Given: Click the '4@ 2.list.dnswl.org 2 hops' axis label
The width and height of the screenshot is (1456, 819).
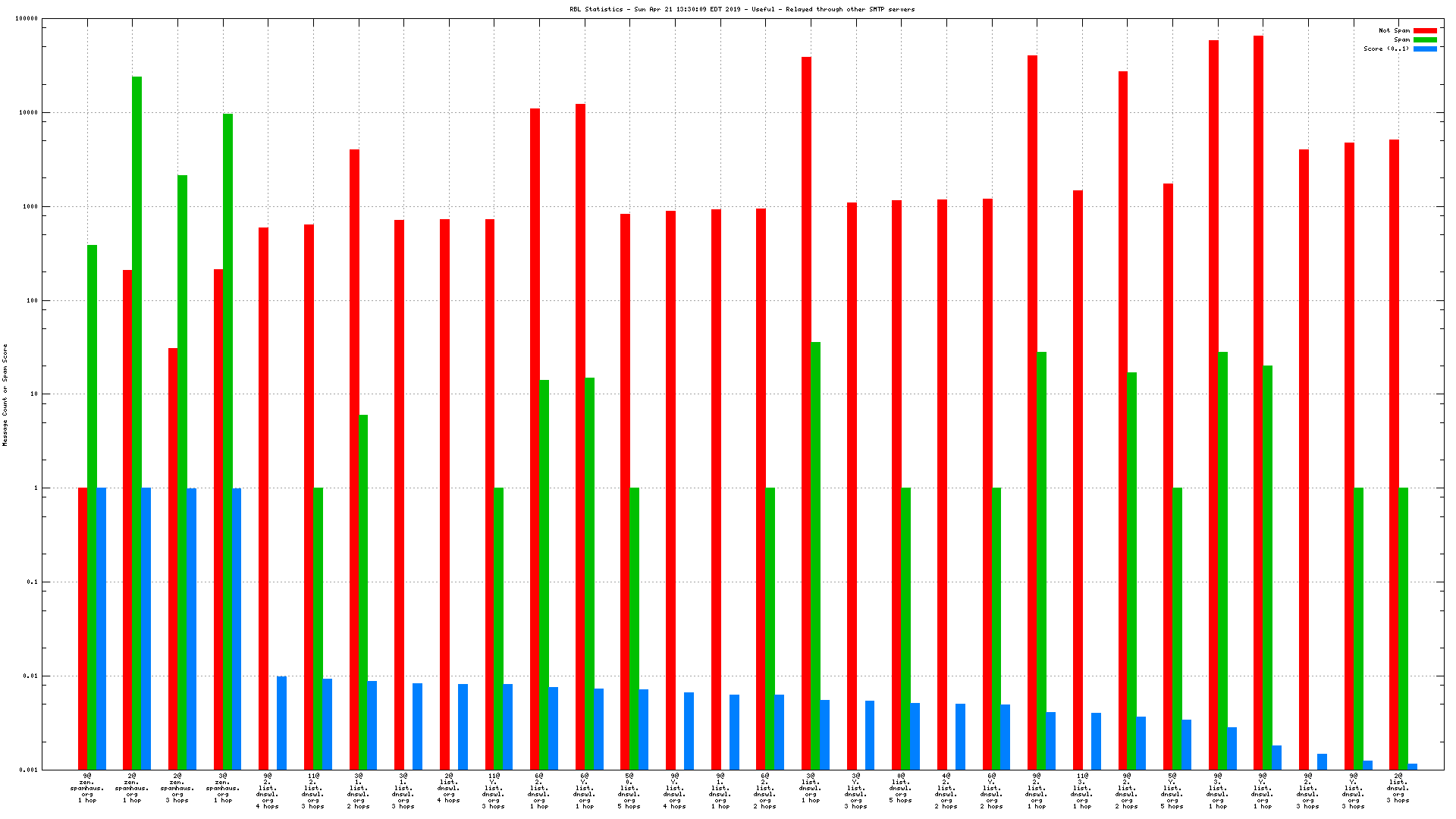Looking at the screenshot, I should [946, 791].
